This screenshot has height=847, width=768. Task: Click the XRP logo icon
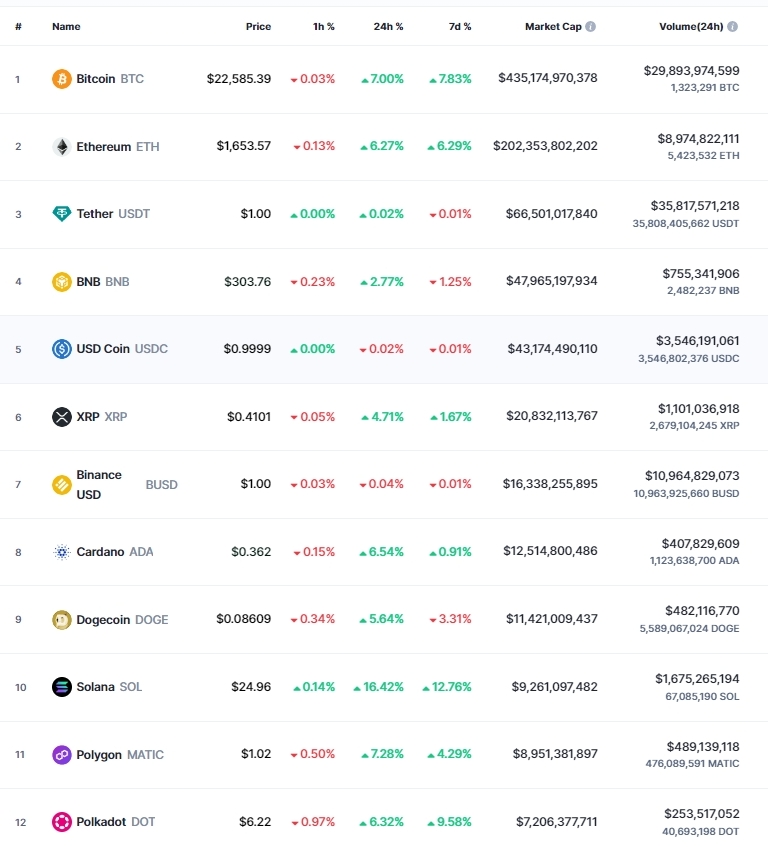[x=62, y=417]
